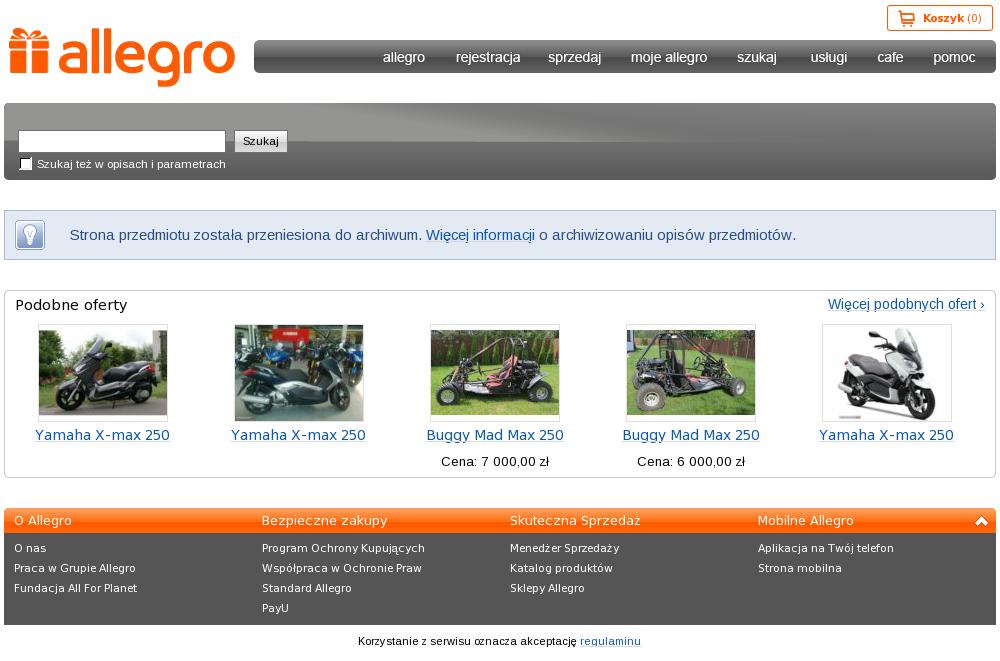The width and height of the screenshot is (1000, 661).
Task: Open Więcej podobnych ofert link
Action: click(x=906, y=304)
